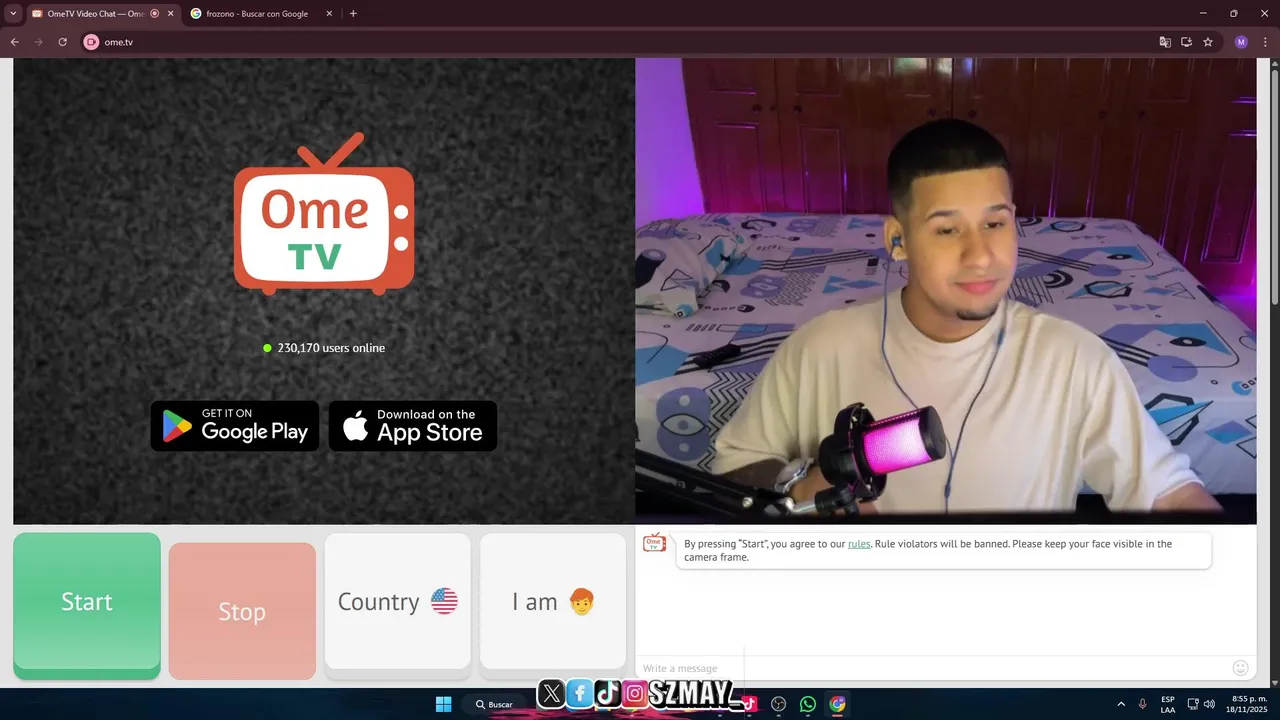Open OBS Studio from the taskbar
1280x720 pixels.
tap(778, 704)
